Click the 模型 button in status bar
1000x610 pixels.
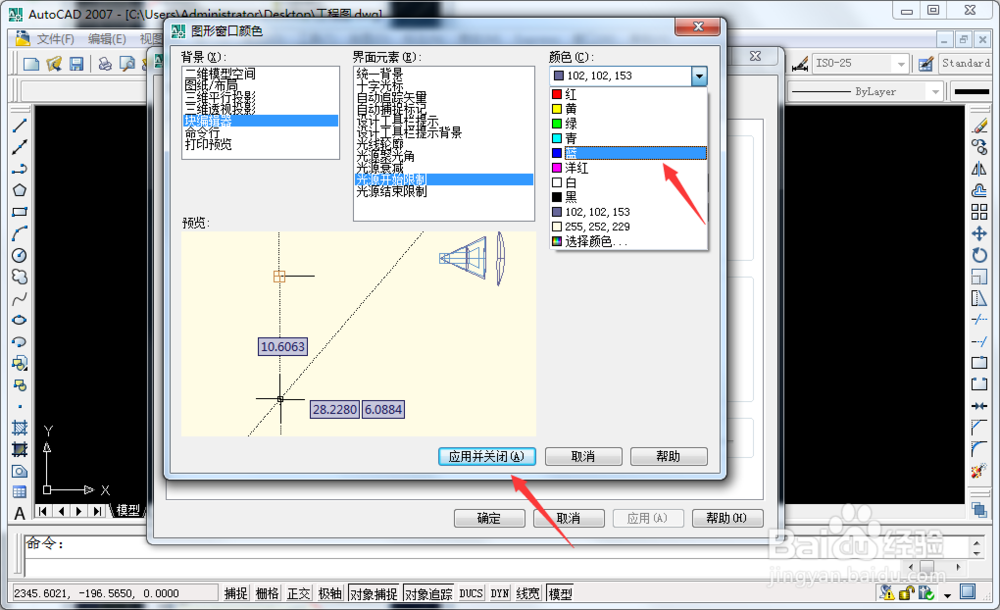[560, 593]
